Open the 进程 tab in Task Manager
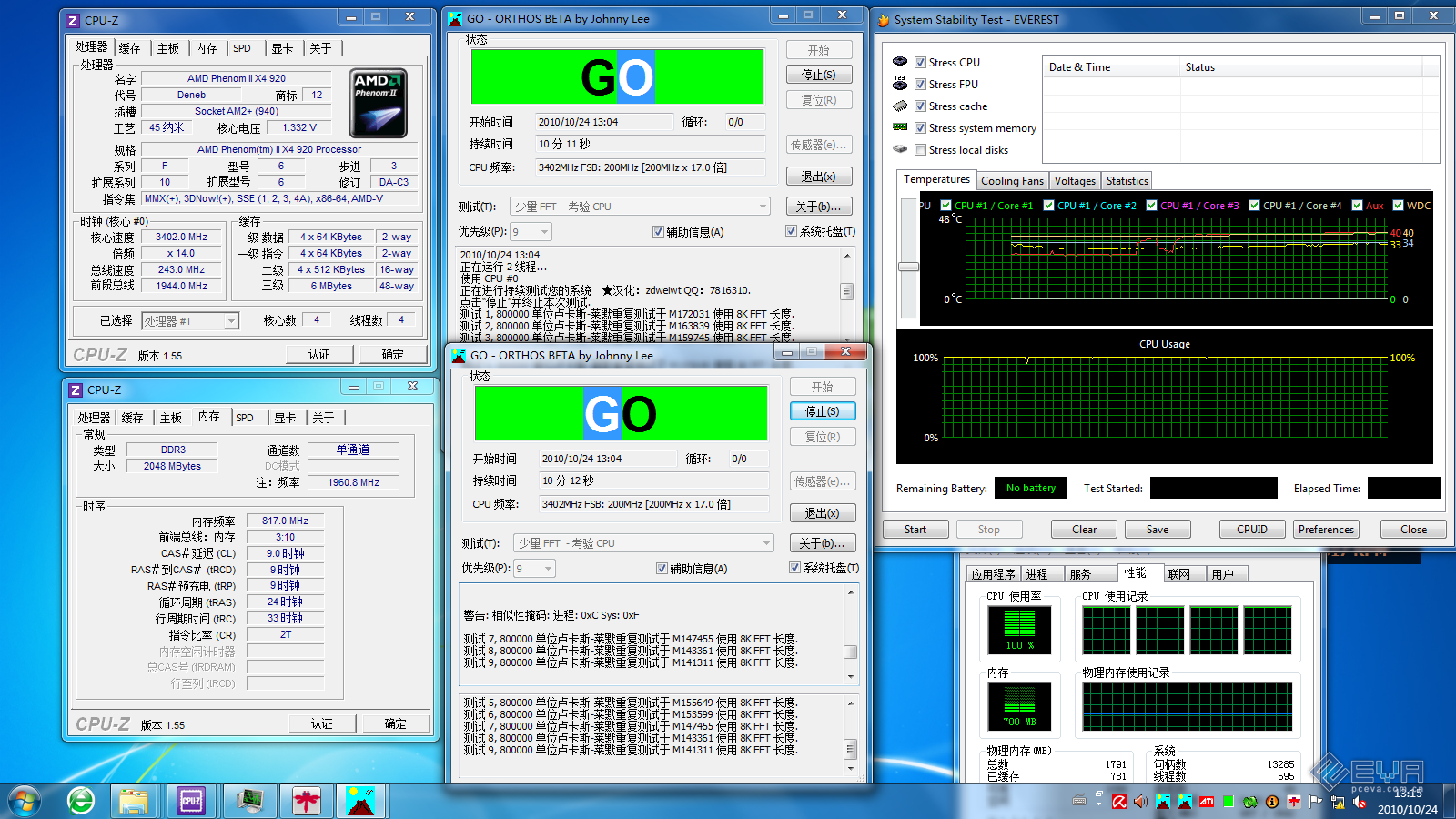The width and height of the screenshot is (1456, 819). pyautogui.click(x=1036, y=574)
